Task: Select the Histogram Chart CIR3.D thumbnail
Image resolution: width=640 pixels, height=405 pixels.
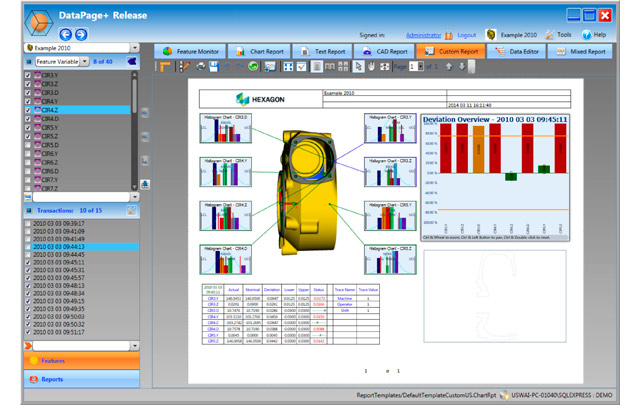Action: (x=226, y=128)
